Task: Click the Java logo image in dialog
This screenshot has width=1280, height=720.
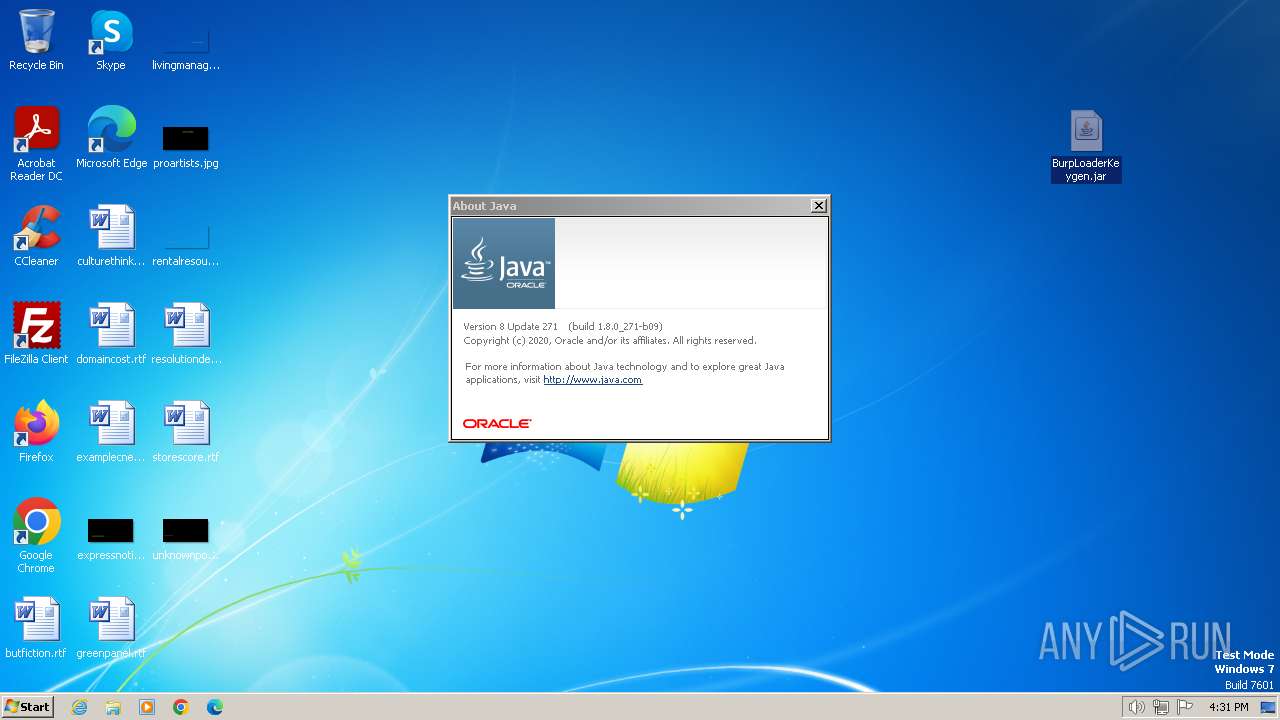Action: (504, 263)
